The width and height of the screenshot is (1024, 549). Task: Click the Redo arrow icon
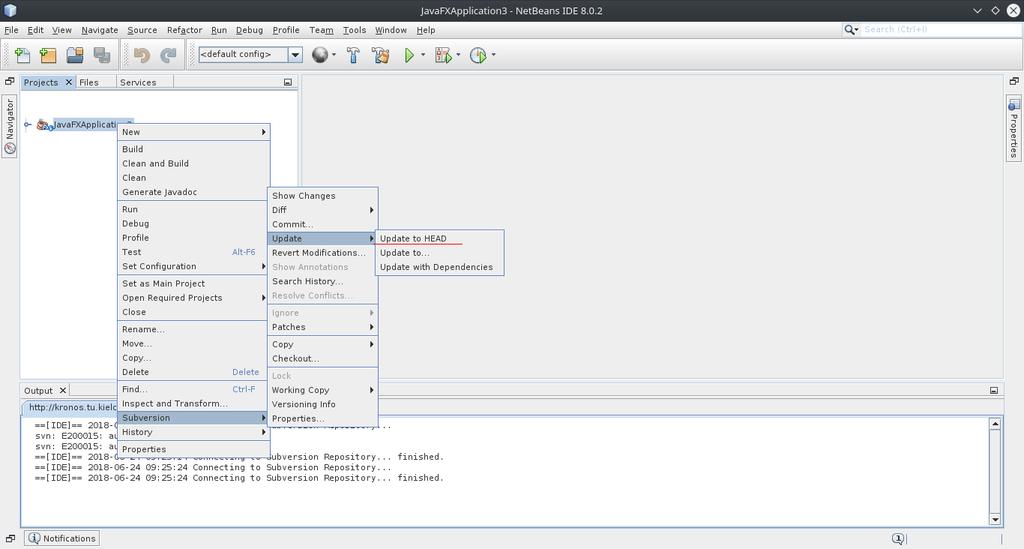coord(168,55)
